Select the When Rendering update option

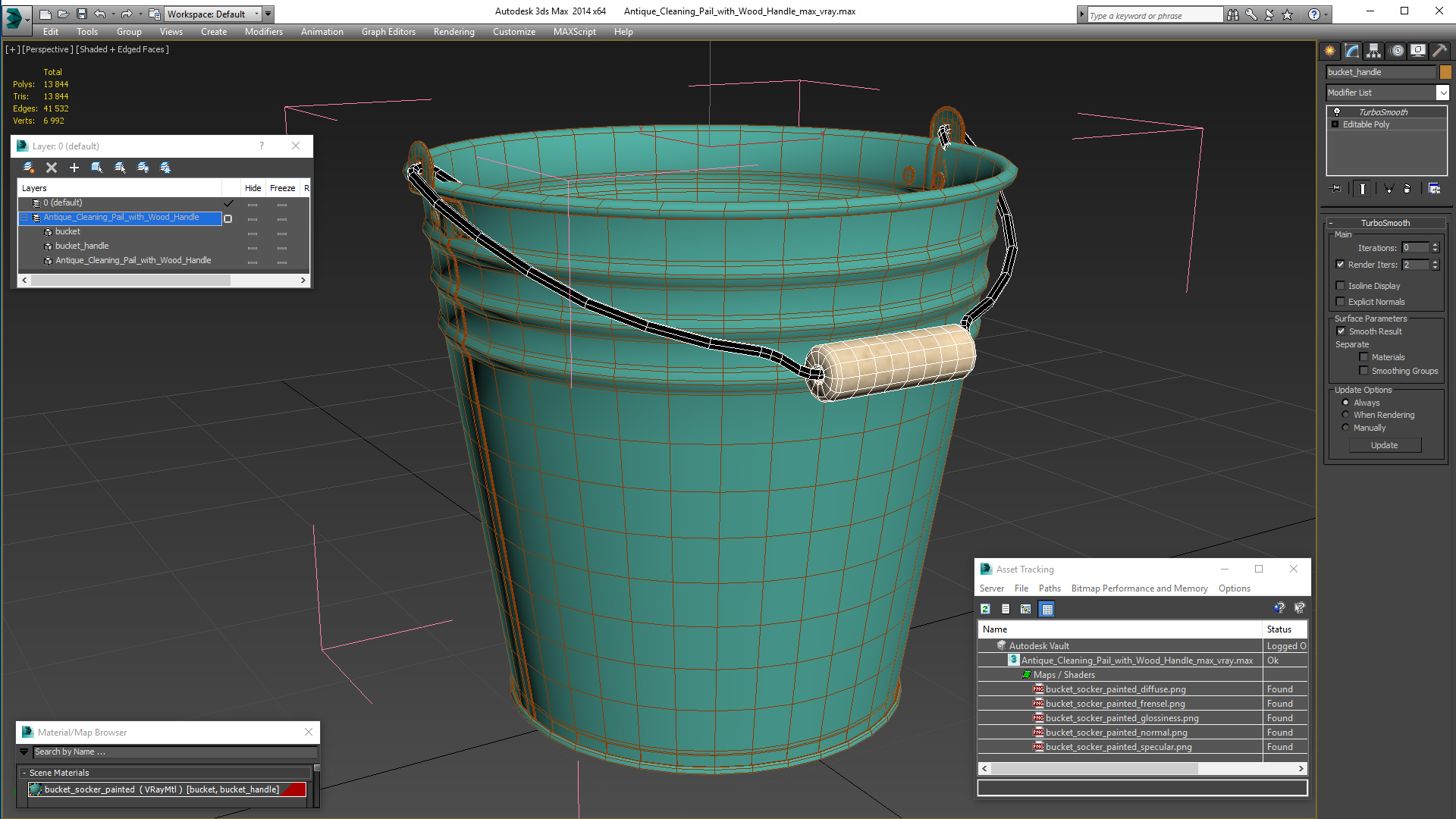click(1346, 415)
